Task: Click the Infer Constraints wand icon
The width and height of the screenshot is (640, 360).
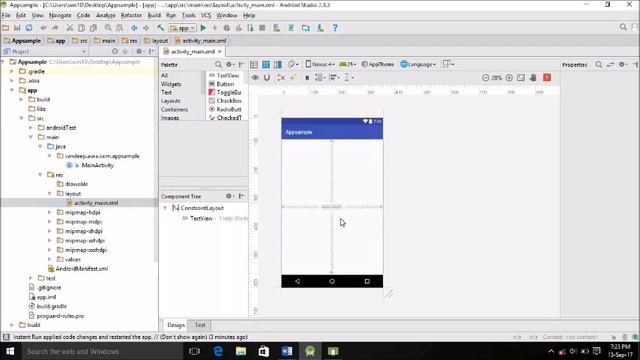Action: pos(293,78)
